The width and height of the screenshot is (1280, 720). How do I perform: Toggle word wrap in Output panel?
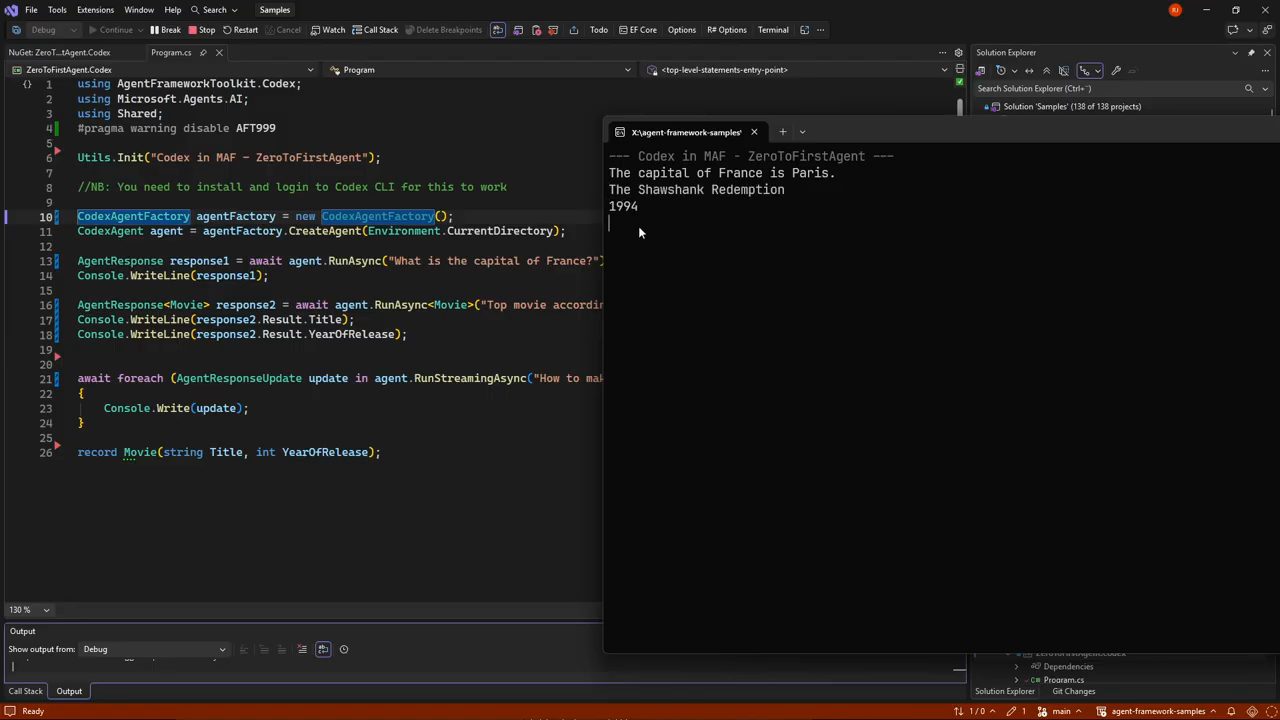point(323,650)
